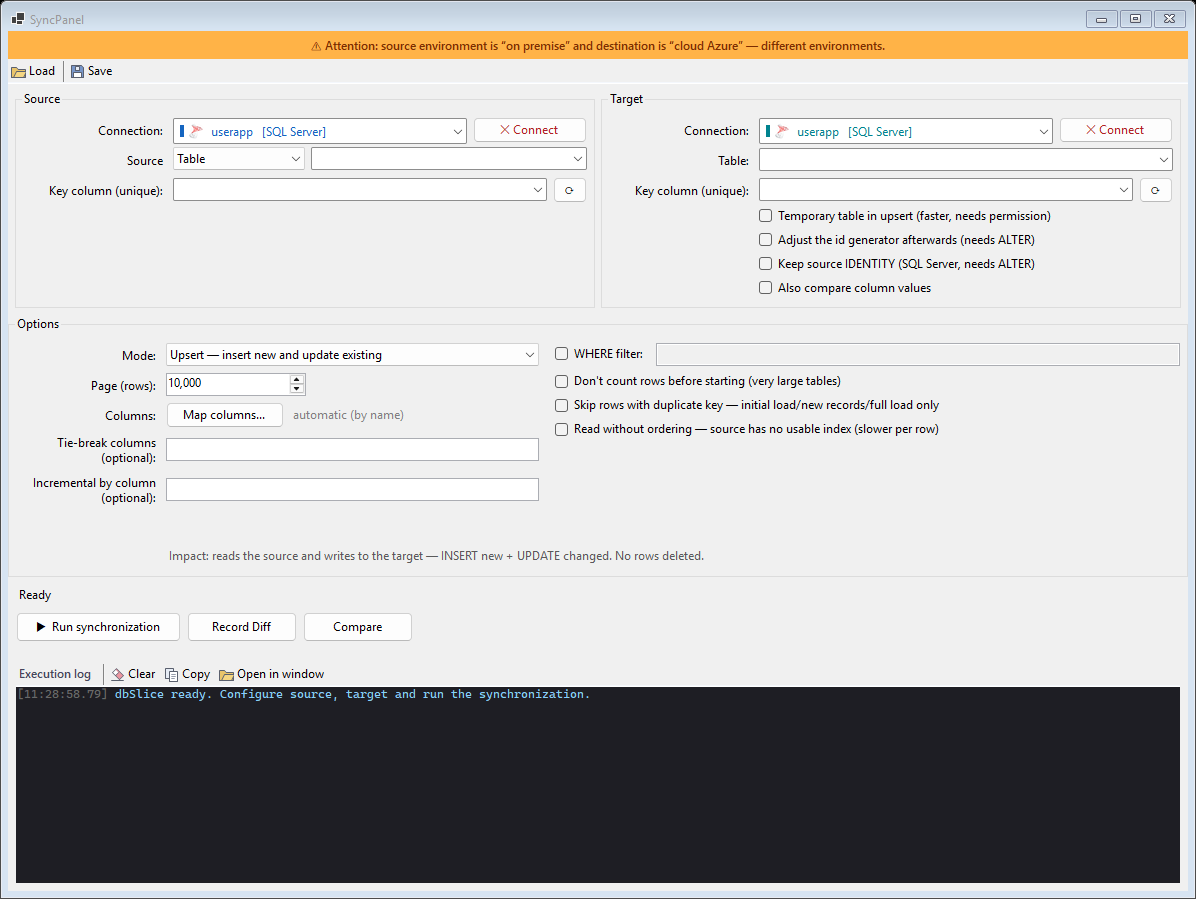Image resolution: width=1196 pixels, height=899 pixels.
Task: Minimize the SyncPanel window
Action: coord(1101,19)
